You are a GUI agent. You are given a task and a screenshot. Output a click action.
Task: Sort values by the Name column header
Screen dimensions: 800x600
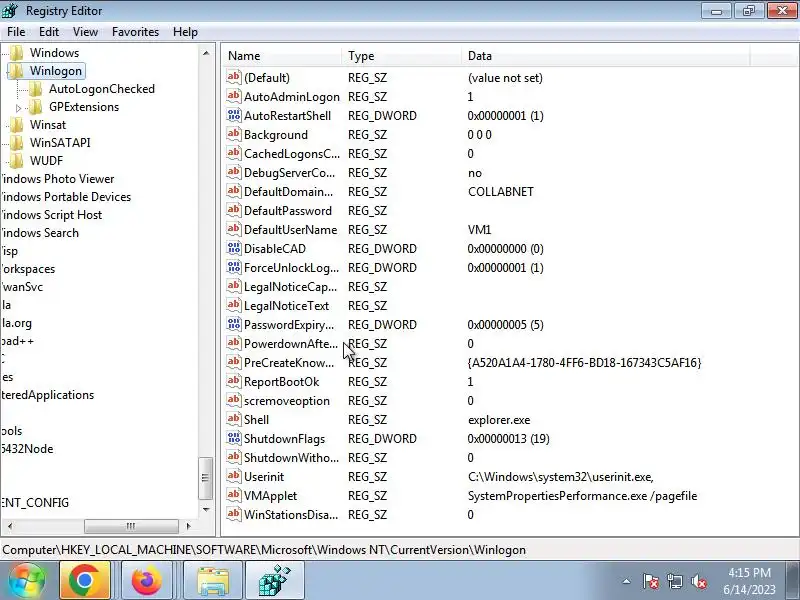[x=282, y=56]
